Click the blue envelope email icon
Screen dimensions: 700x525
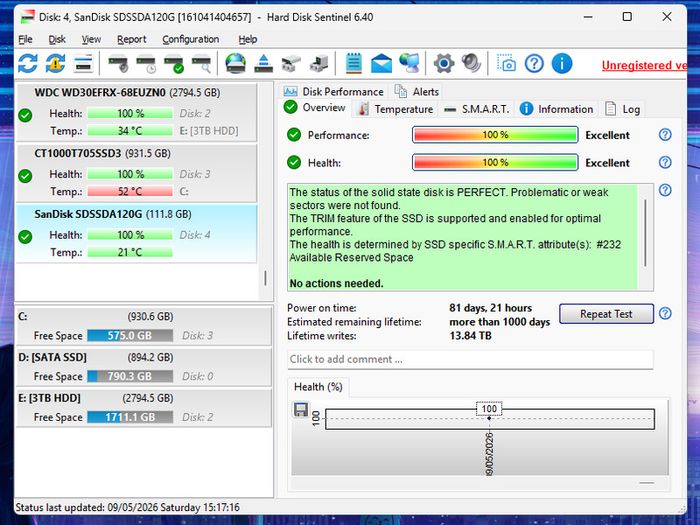(x=381, y=63)
